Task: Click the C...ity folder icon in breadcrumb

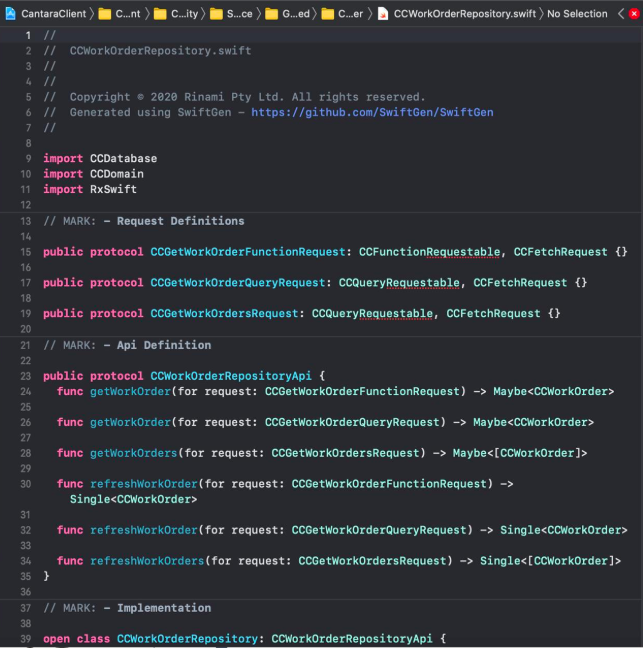Action: click(161, 13)
